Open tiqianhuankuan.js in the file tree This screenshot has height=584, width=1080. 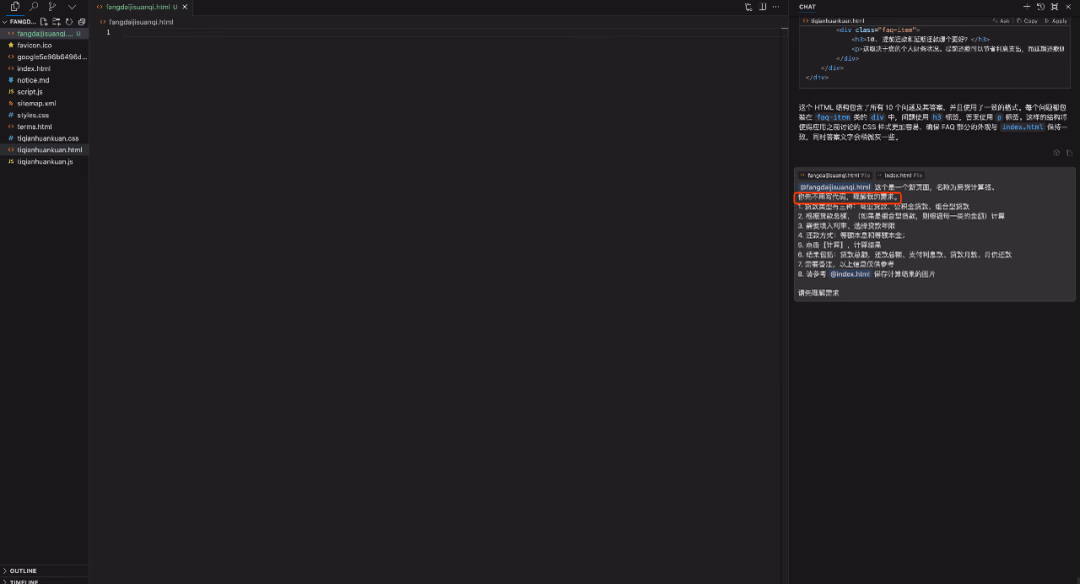45,162
